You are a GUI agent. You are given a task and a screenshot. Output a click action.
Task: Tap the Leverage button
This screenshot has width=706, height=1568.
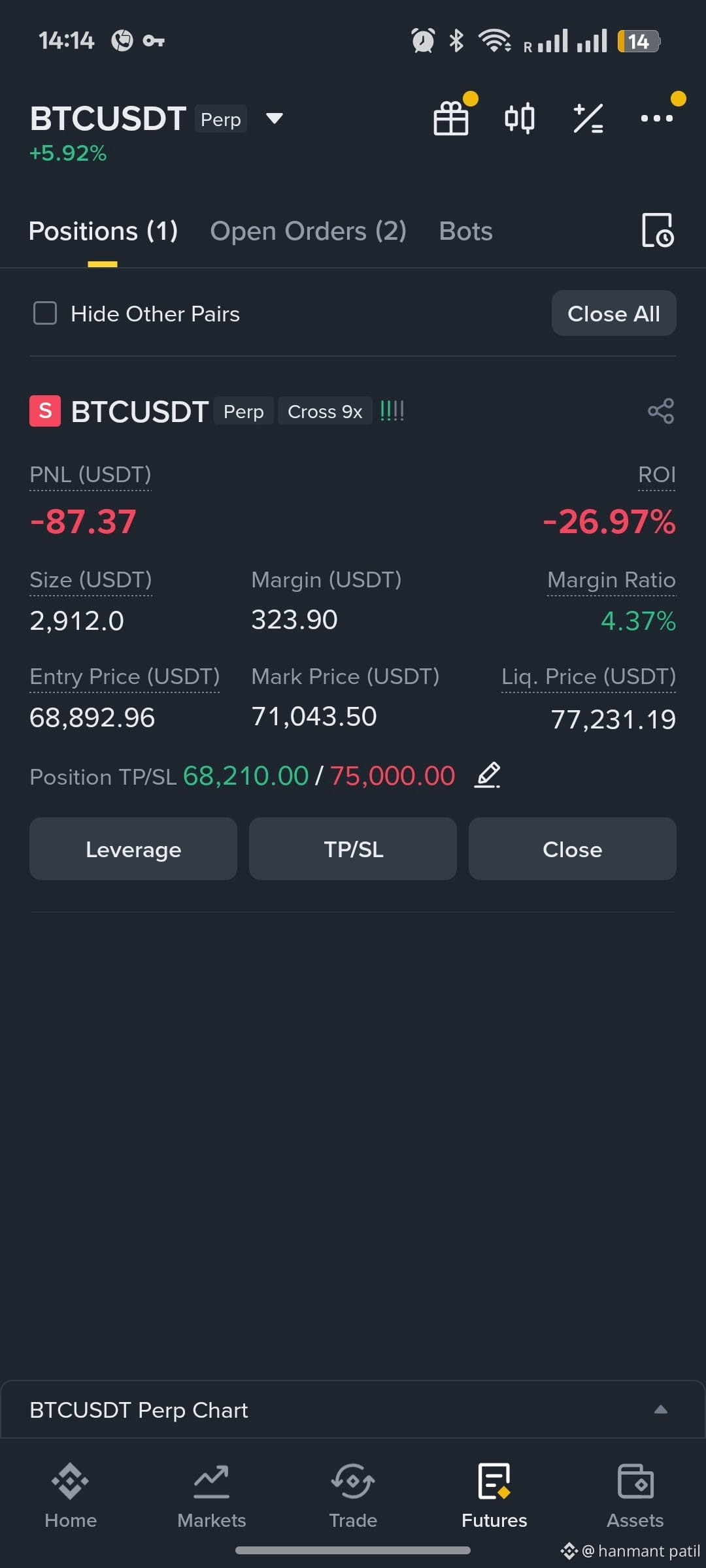pyautogui.click(x=133, y=849)
